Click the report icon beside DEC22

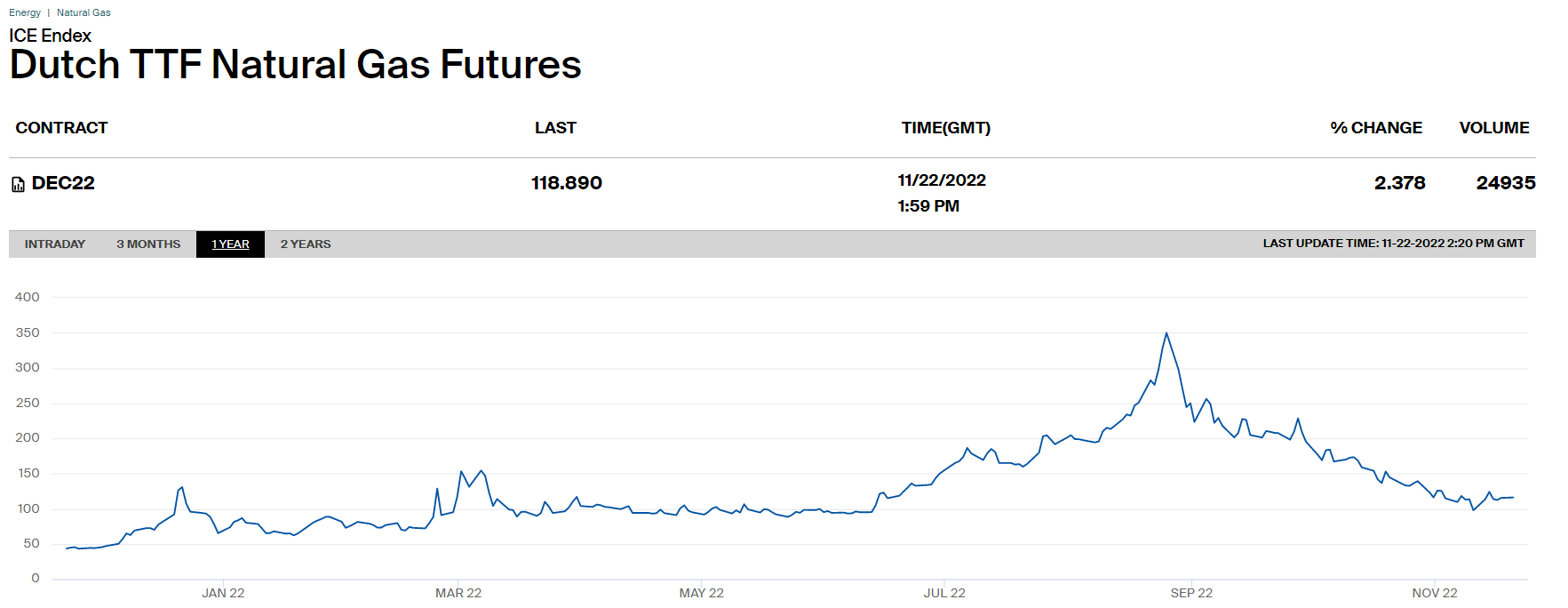(18, 184)
